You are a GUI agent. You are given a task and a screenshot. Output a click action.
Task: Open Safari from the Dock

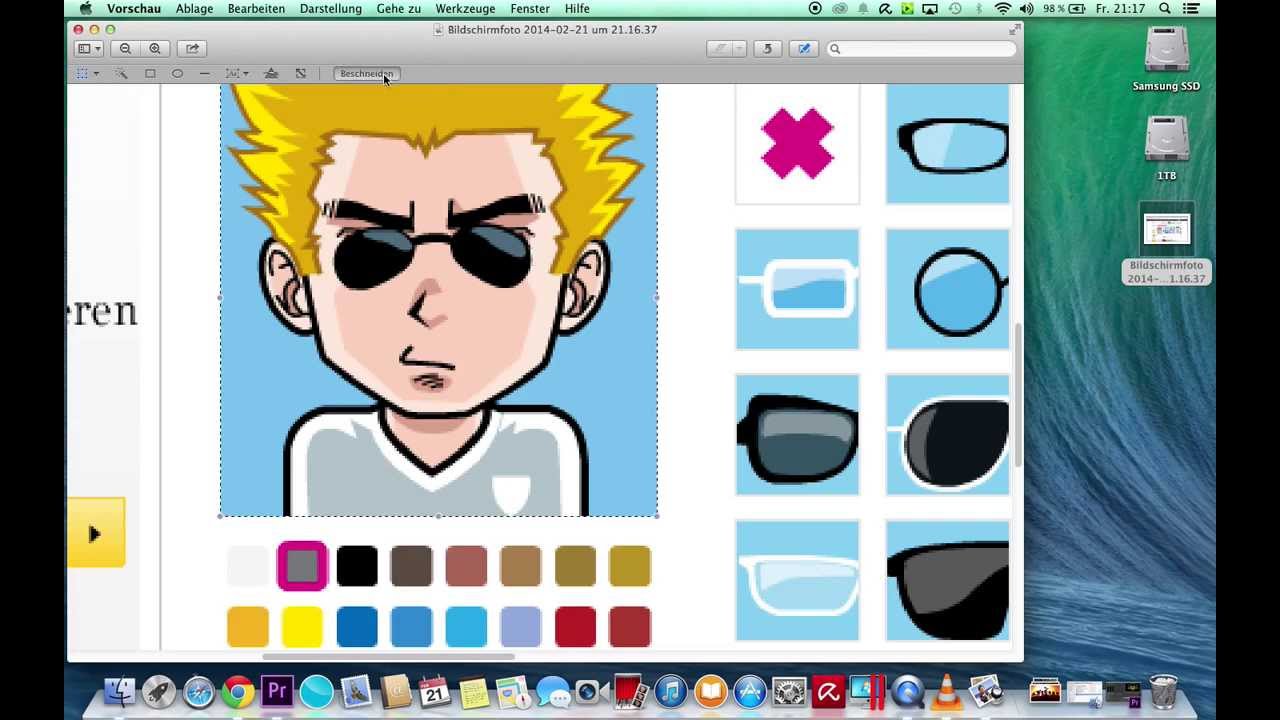click(198, 692)
